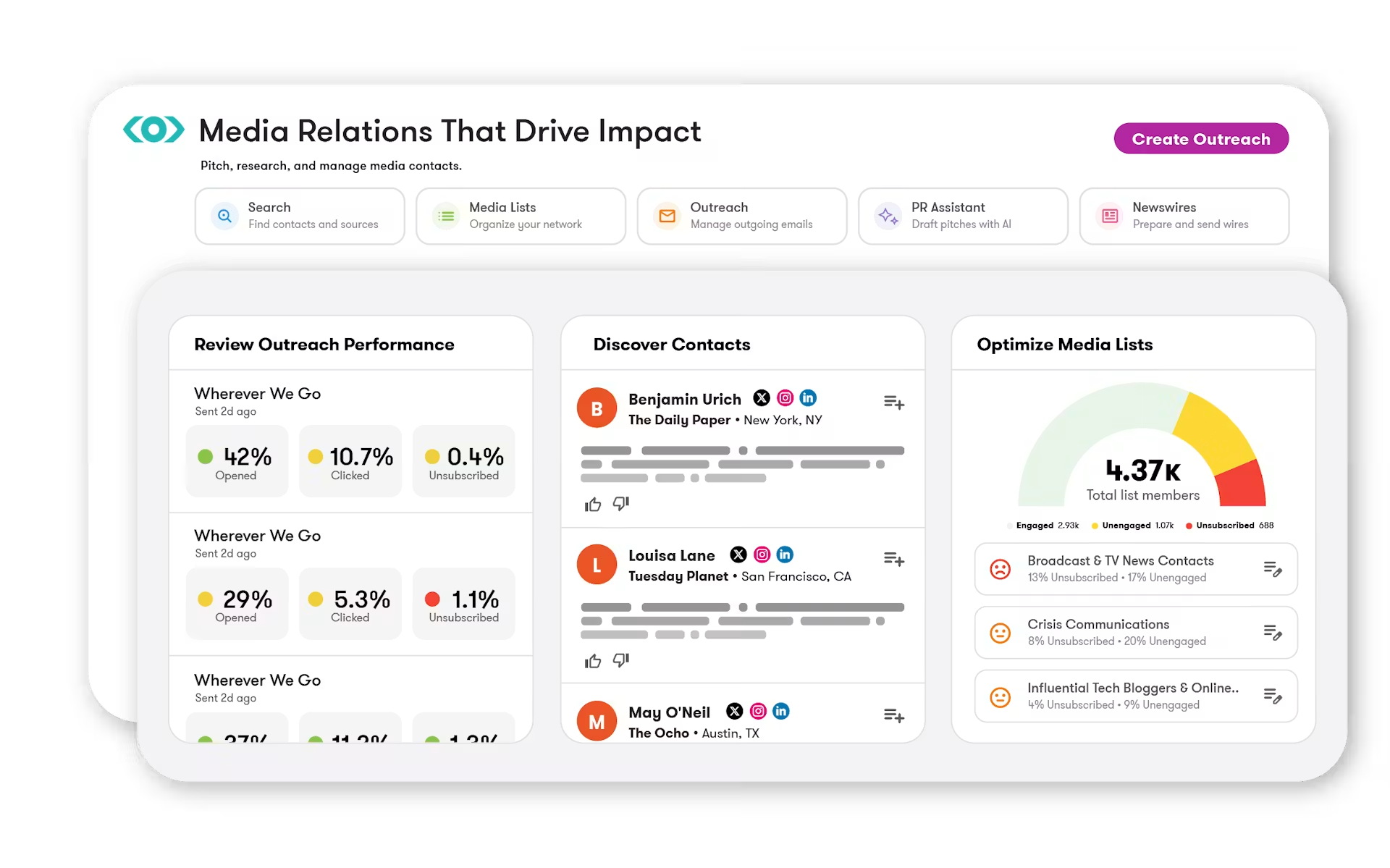Thumbs up Louisa Lane's contact

tap(593, 660)
